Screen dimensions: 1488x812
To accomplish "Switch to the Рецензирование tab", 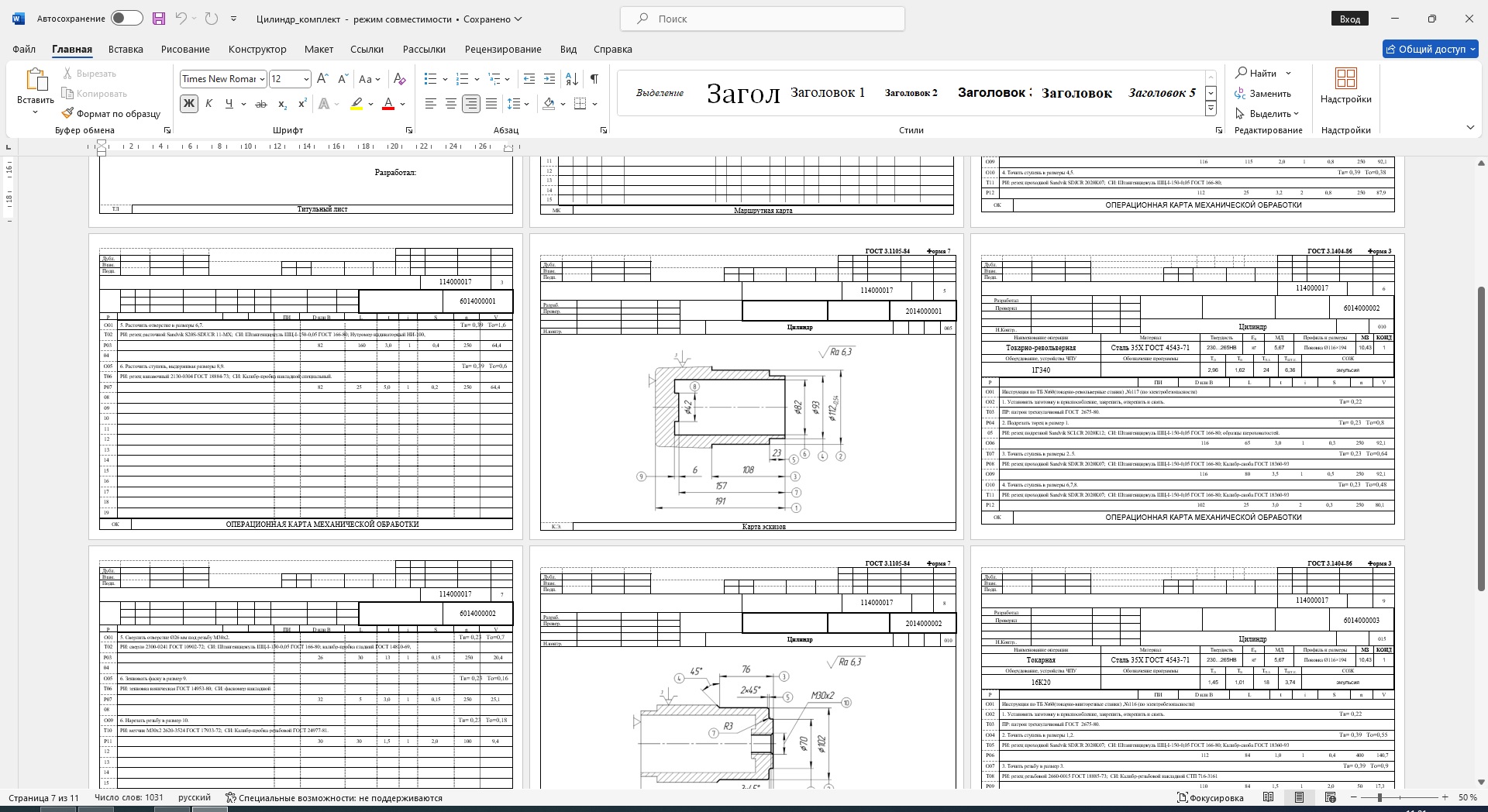I will click(x=502, y=49).
